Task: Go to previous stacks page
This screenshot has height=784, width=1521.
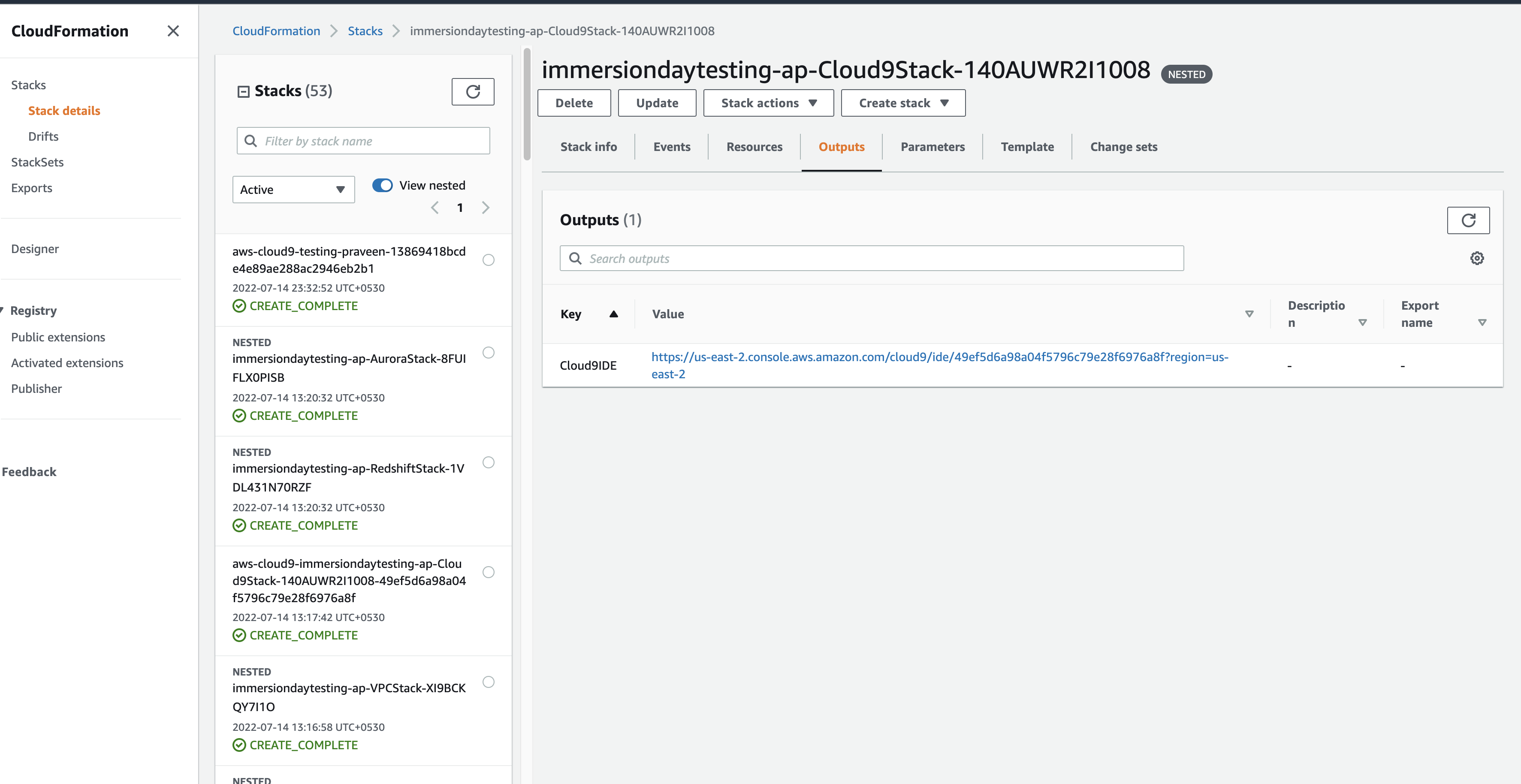Action: point(435,208)
